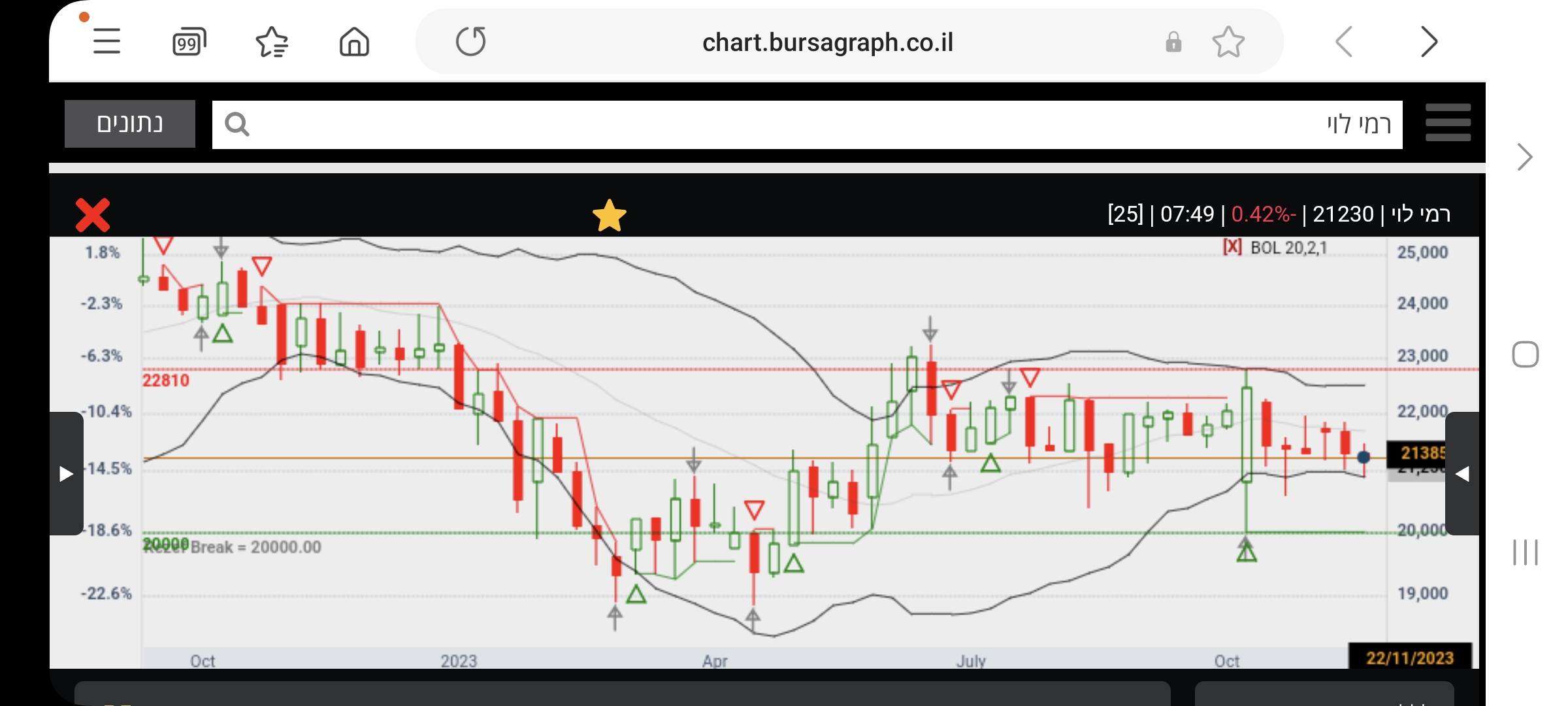The width and height of the screenshot is (1568, 706).
Task: Navigate forward with browser arrow
Action: coord(1429,42)
